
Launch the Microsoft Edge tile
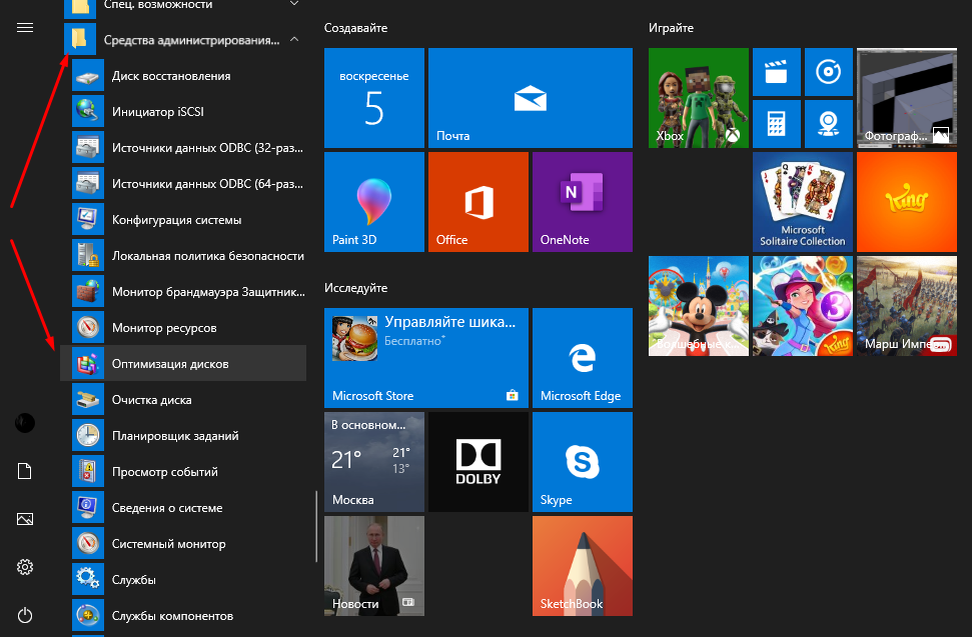(583, 358)
